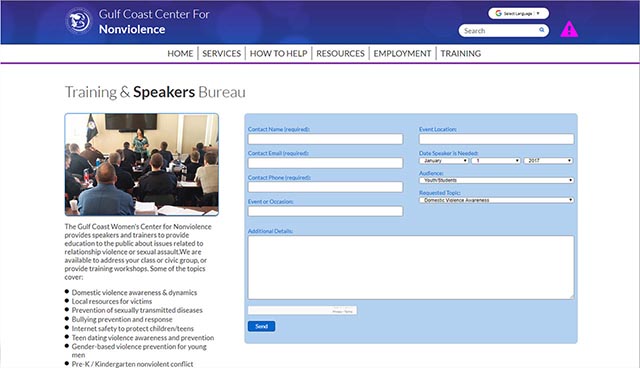
Task: Click 'Internet safety to protect children/teens' item
Action: (133, 328)
